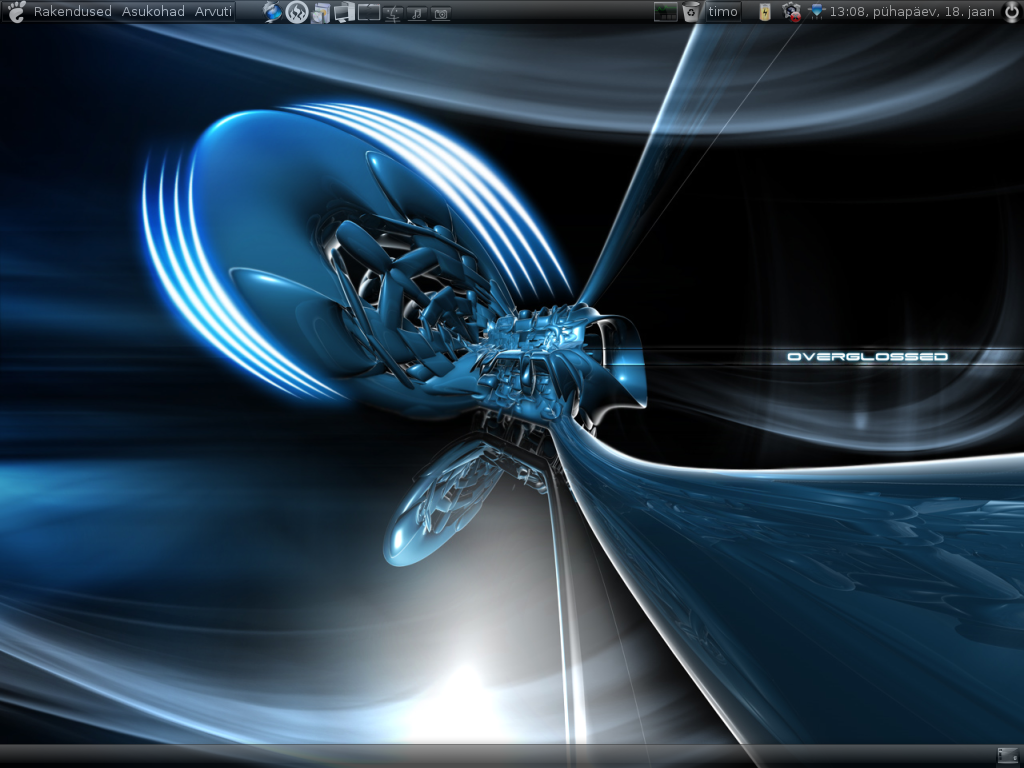Open the twin-window file manager launcher
1024x768 pixels.
369,12
